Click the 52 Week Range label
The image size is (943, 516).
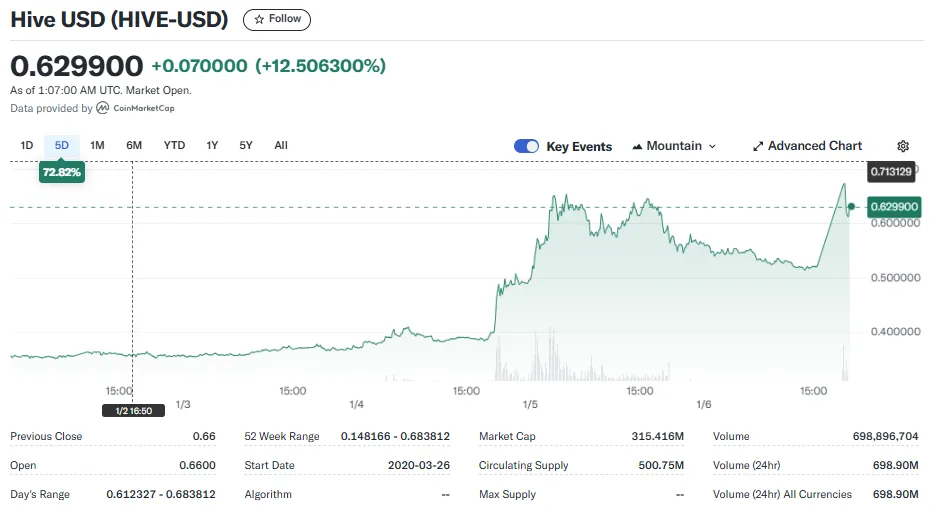[281, 437]
